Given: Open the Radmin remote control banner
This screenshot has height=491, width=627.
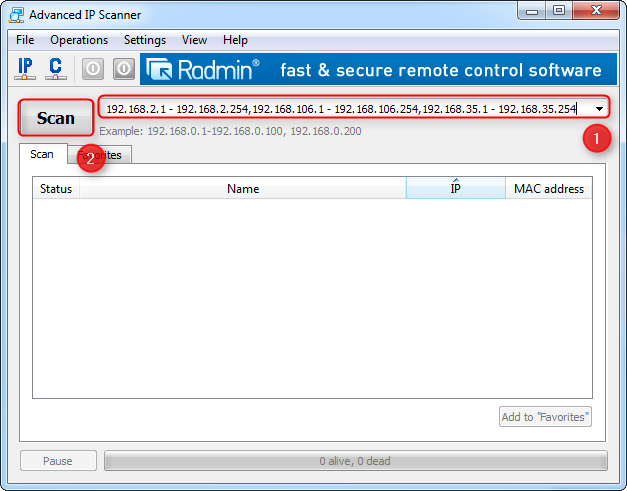Looking at the screenshot, I should point(378,69).
